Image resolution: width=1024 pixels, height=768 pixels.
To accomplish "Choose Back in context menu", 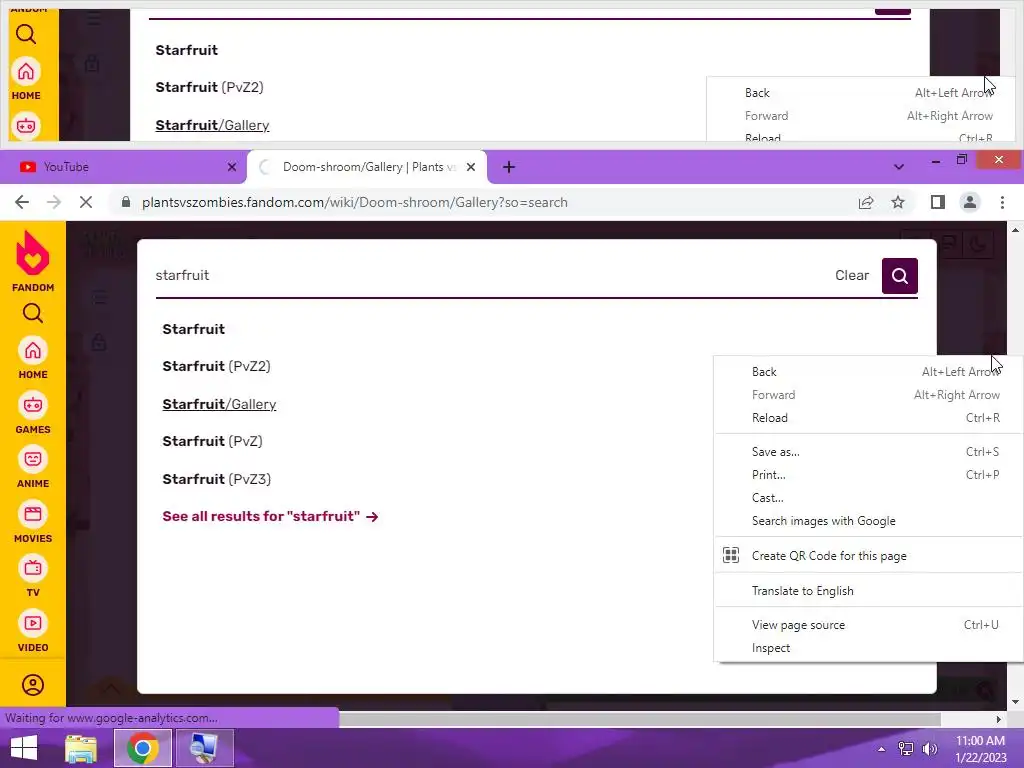I will tap(868, 372).
